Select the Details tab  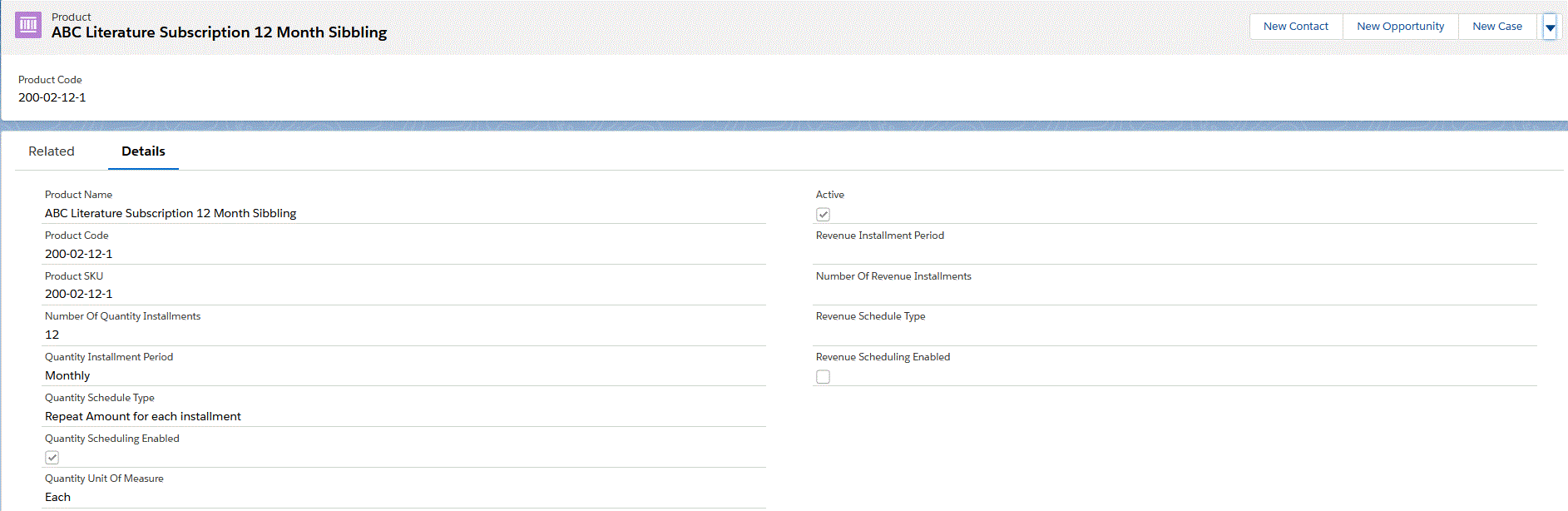click(143, 151)
